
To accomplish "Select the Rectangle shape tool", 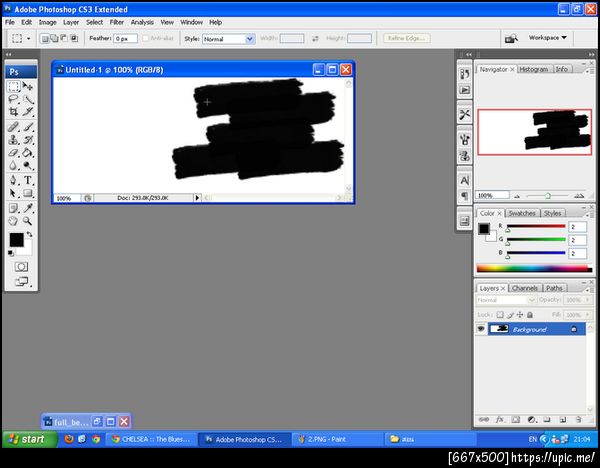I will (x=28, y=193).
